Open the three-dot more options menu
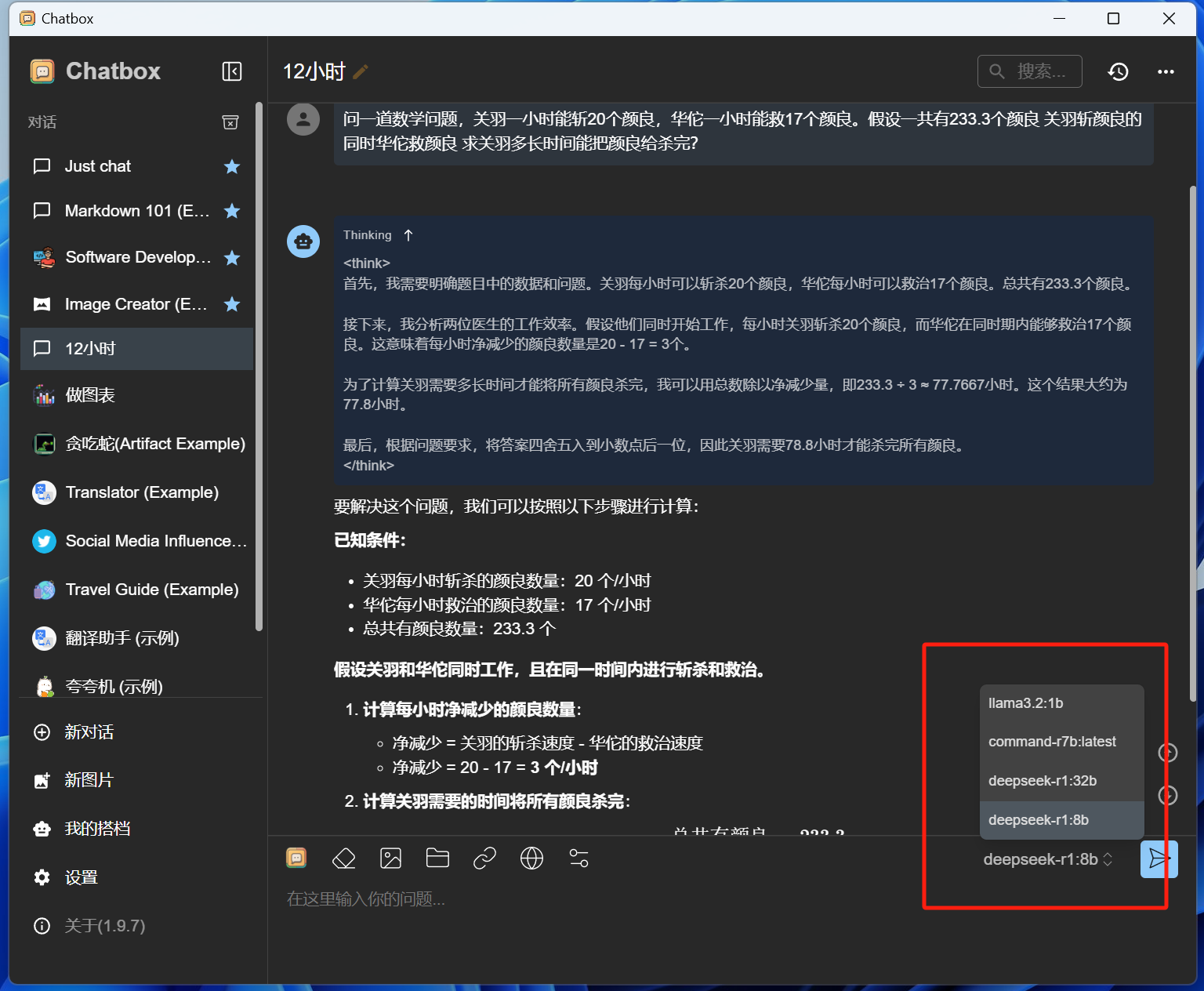The width and height of the screenshot is (1204, 991). coord(1166,71)
